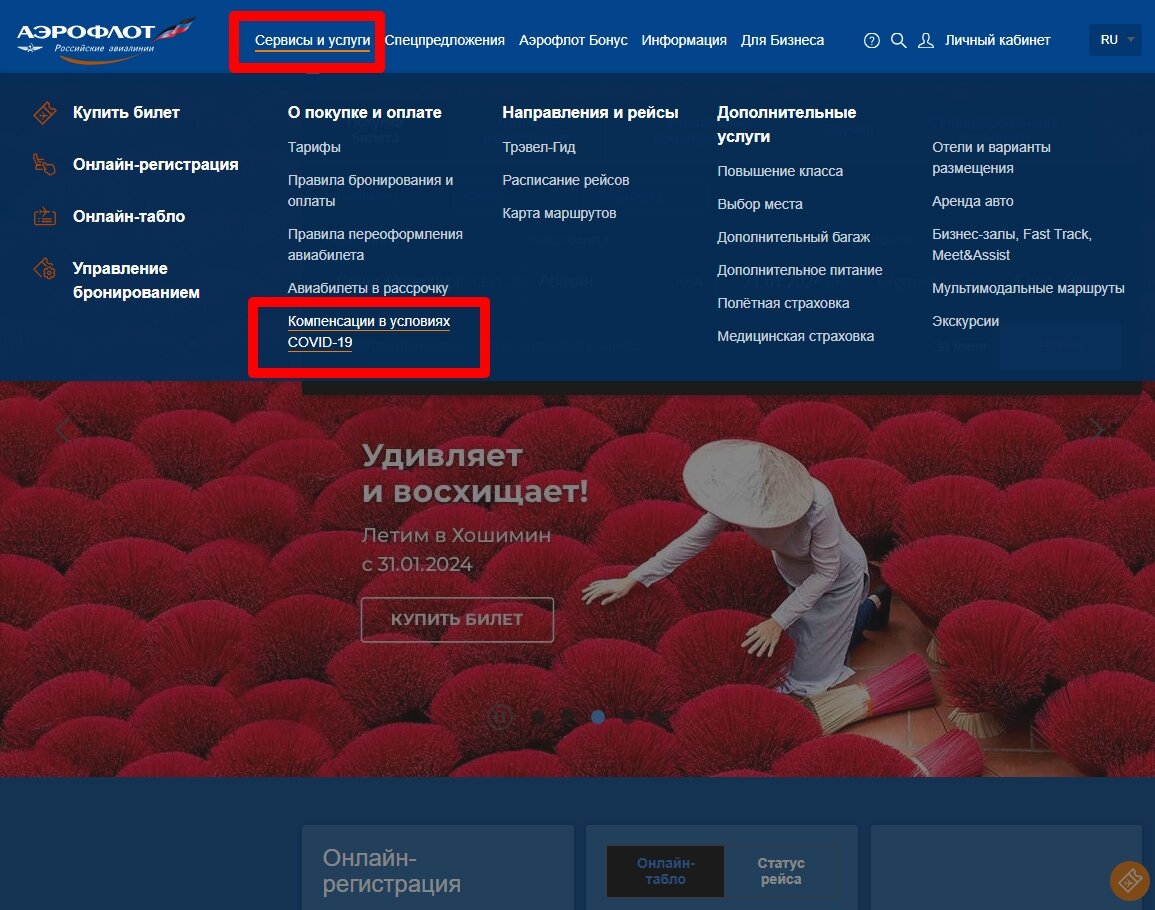This screenshot has width=1155, height=910.
Task: Open the help question mark icon
Action: click(x=871, y=41)
